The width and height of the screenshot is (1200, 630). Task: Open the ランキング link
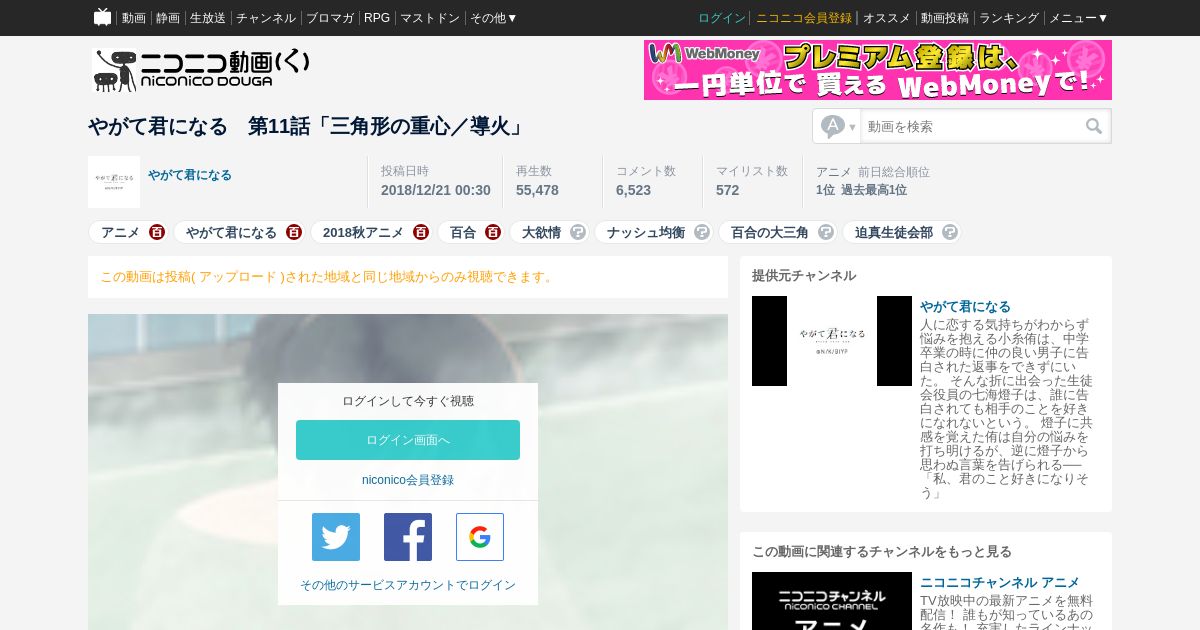pos(1009,18)
